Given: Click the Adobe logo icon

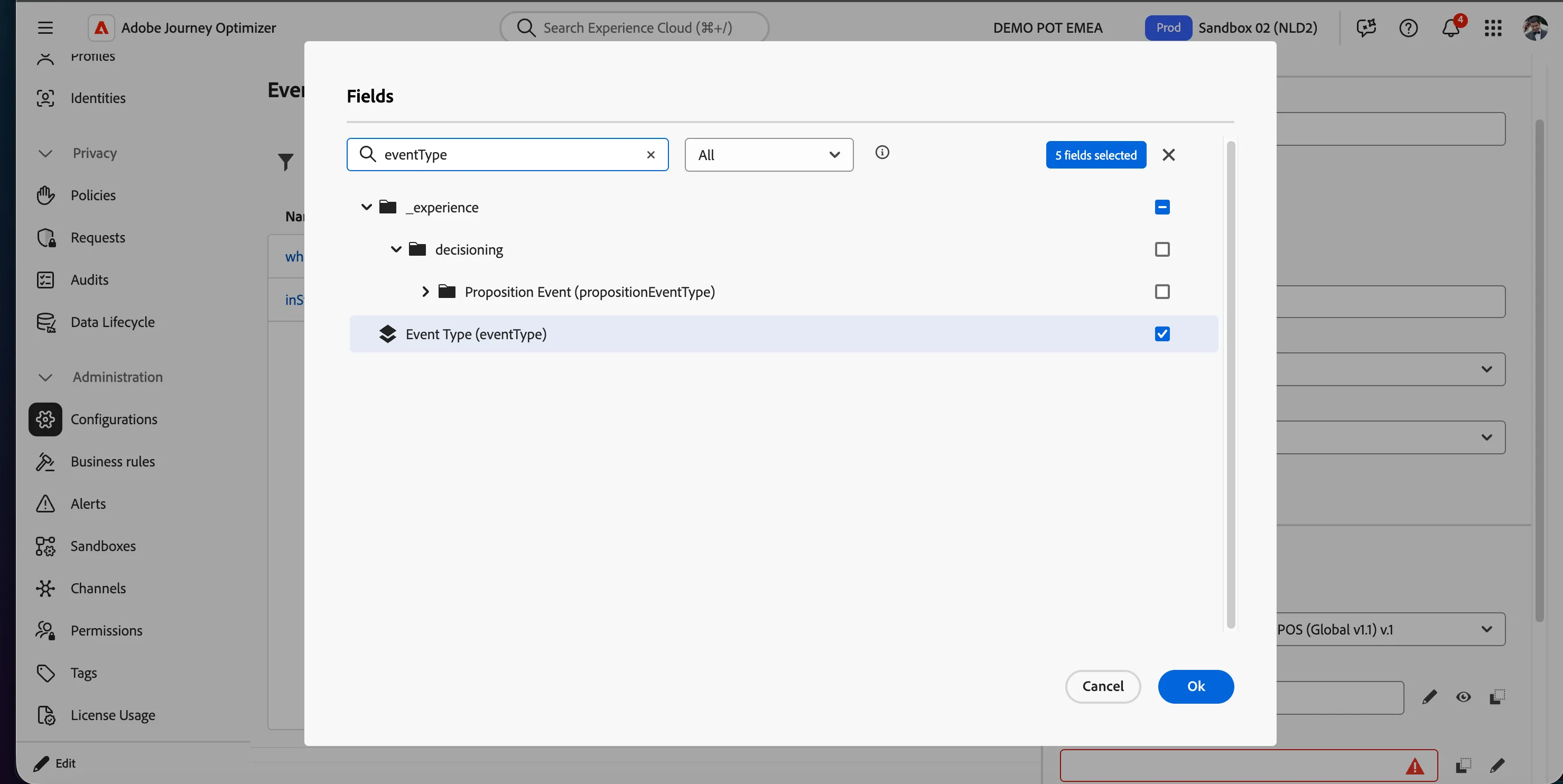Looking at the screenshot, I should click(101, 28).
